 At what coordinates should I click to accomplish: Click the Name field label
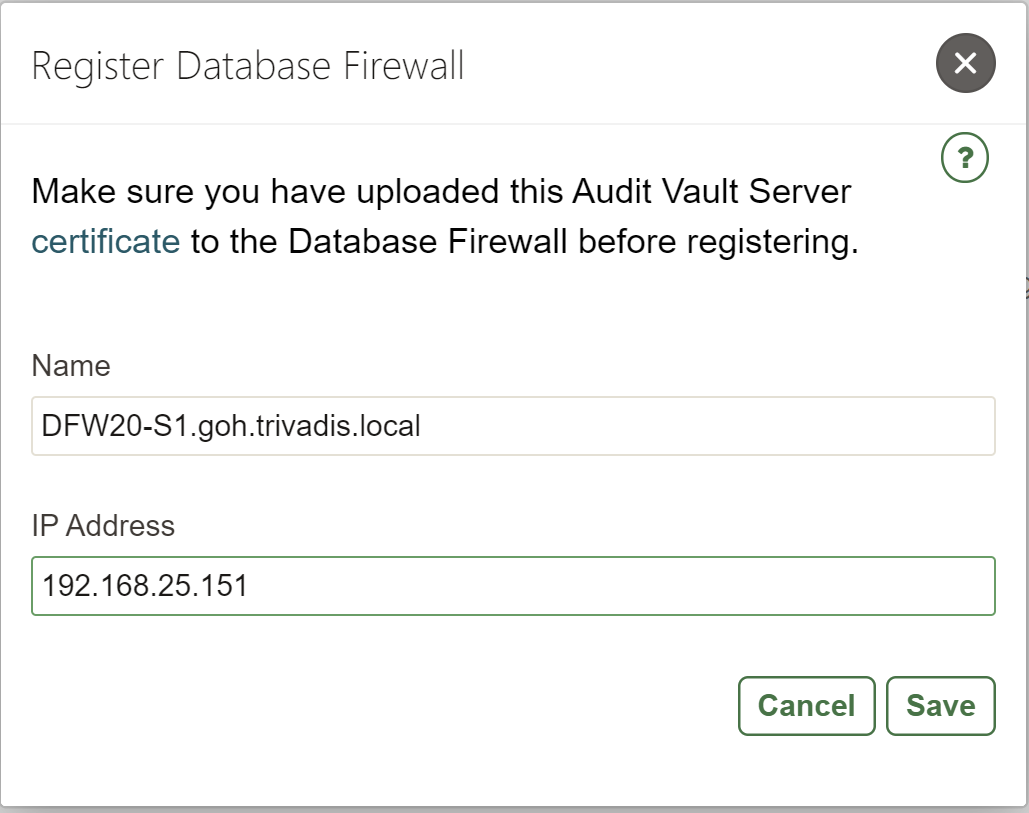[x=70, y=366]
